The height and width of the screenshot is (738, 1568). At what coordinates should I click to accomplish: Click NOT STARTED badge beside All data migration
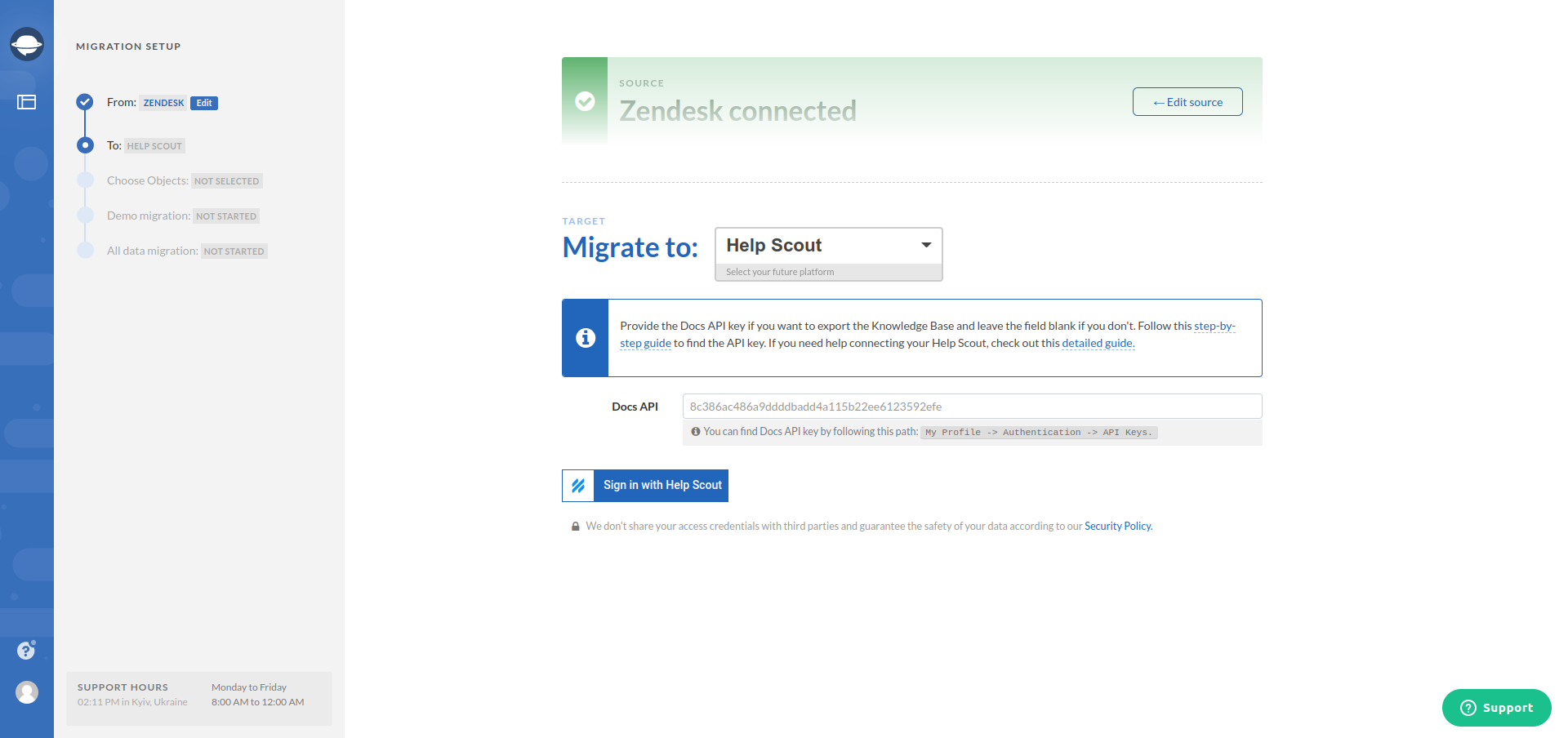(x=234, y=251)
